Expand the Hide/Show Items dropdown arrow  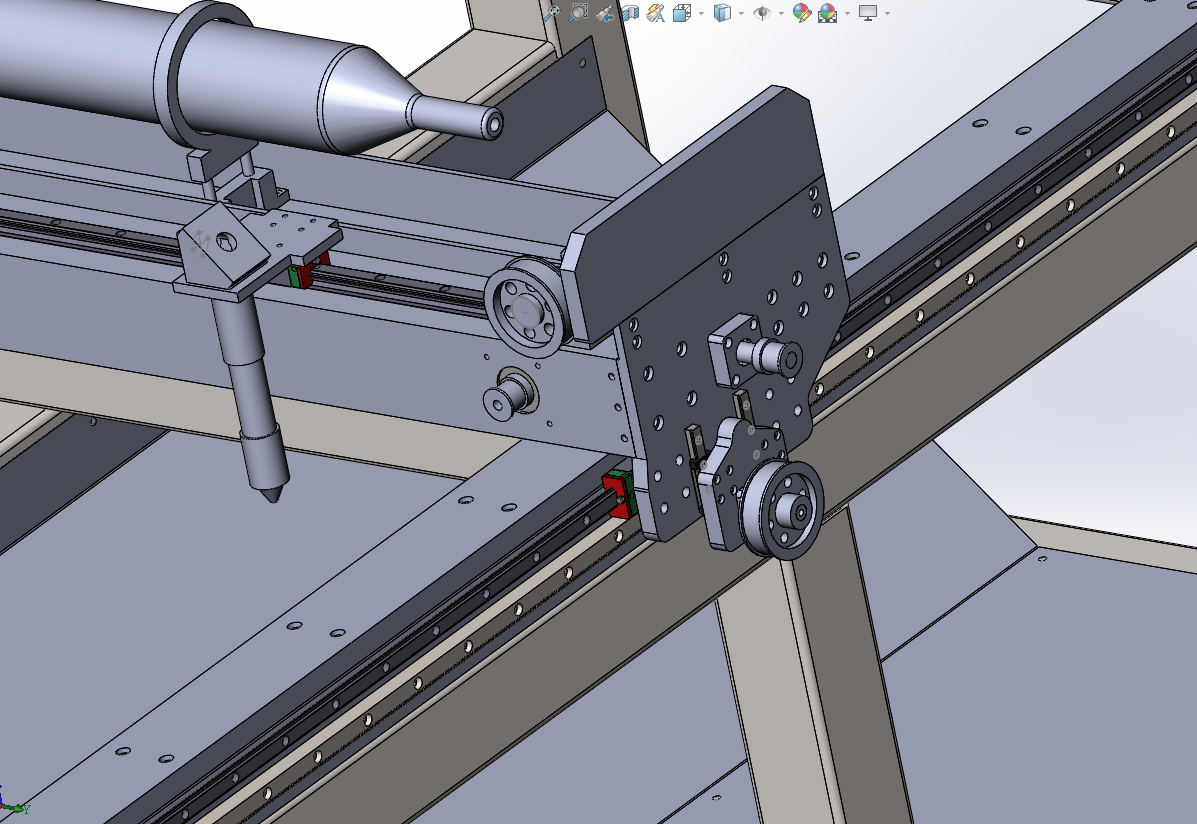pos(781,13)
